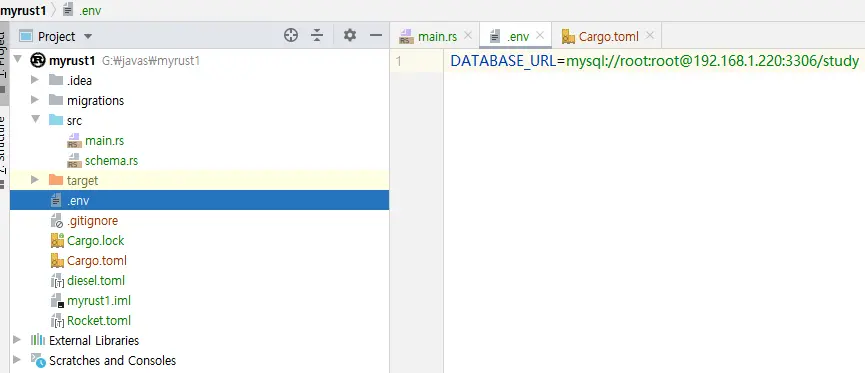Click the mysql connection string value
This screenshot has height=373, width=865.
coord(713,61)
